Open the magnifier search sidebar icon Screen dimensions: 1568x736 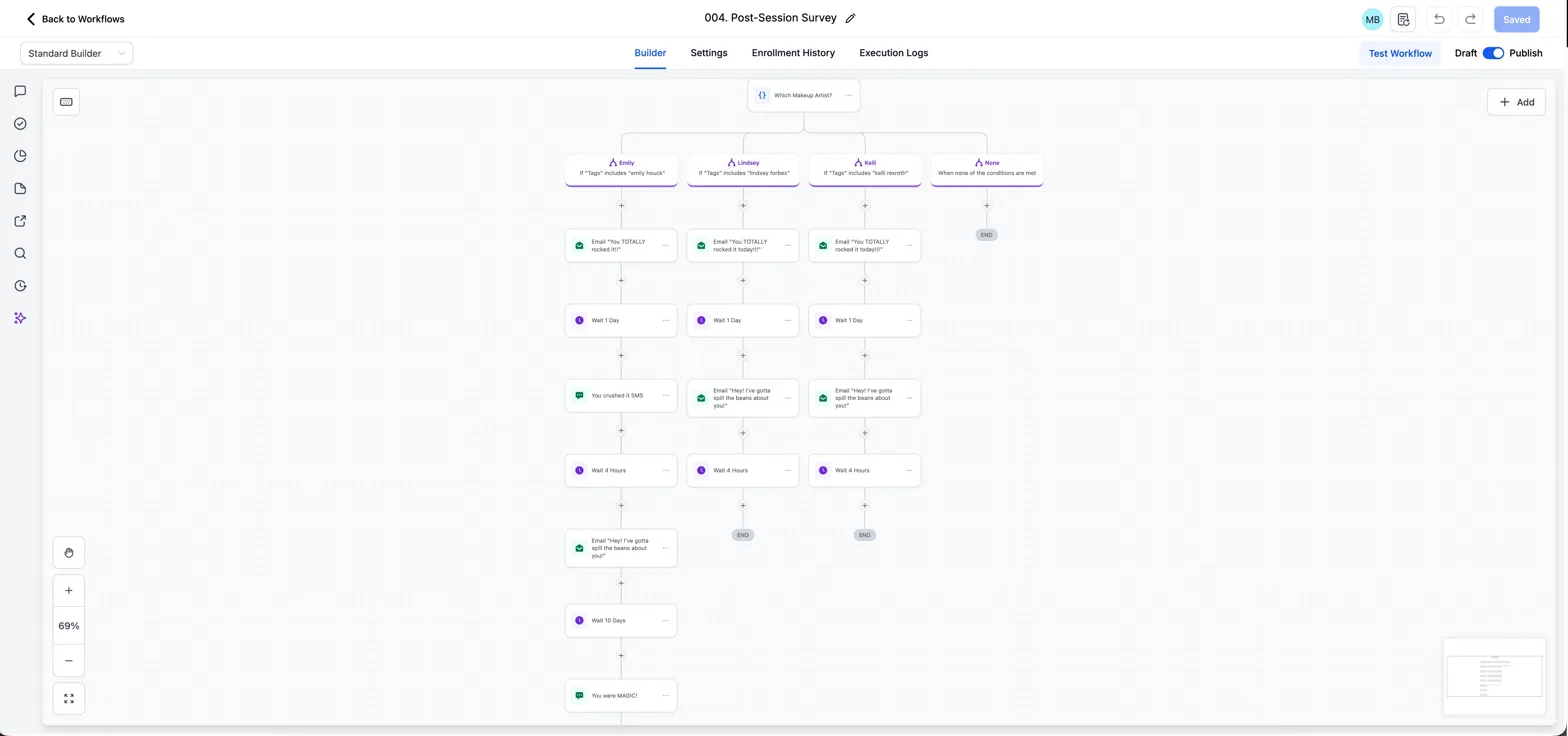point(20,253)
